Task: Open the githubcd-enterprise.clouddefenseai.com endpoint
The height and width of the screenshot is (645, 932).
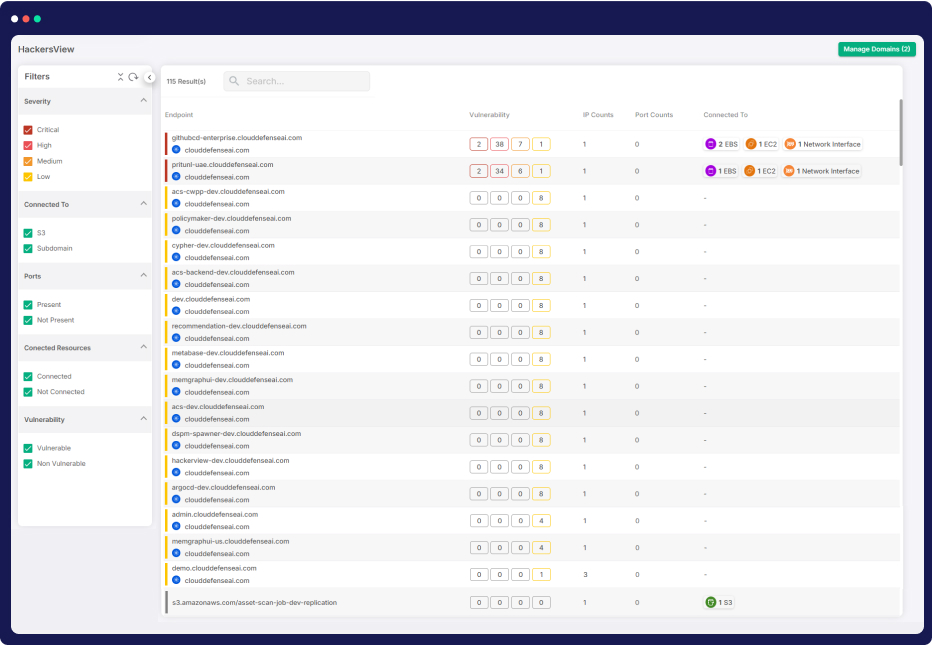Action: click(x=237, y=138)
